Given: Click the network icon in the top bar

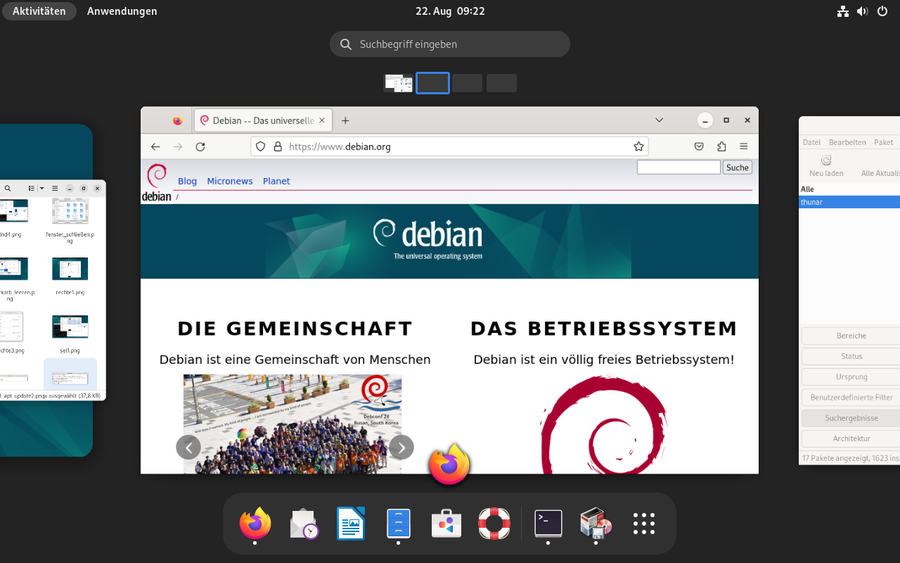Looking at the screenshot, I should click(x=843, y=11).
